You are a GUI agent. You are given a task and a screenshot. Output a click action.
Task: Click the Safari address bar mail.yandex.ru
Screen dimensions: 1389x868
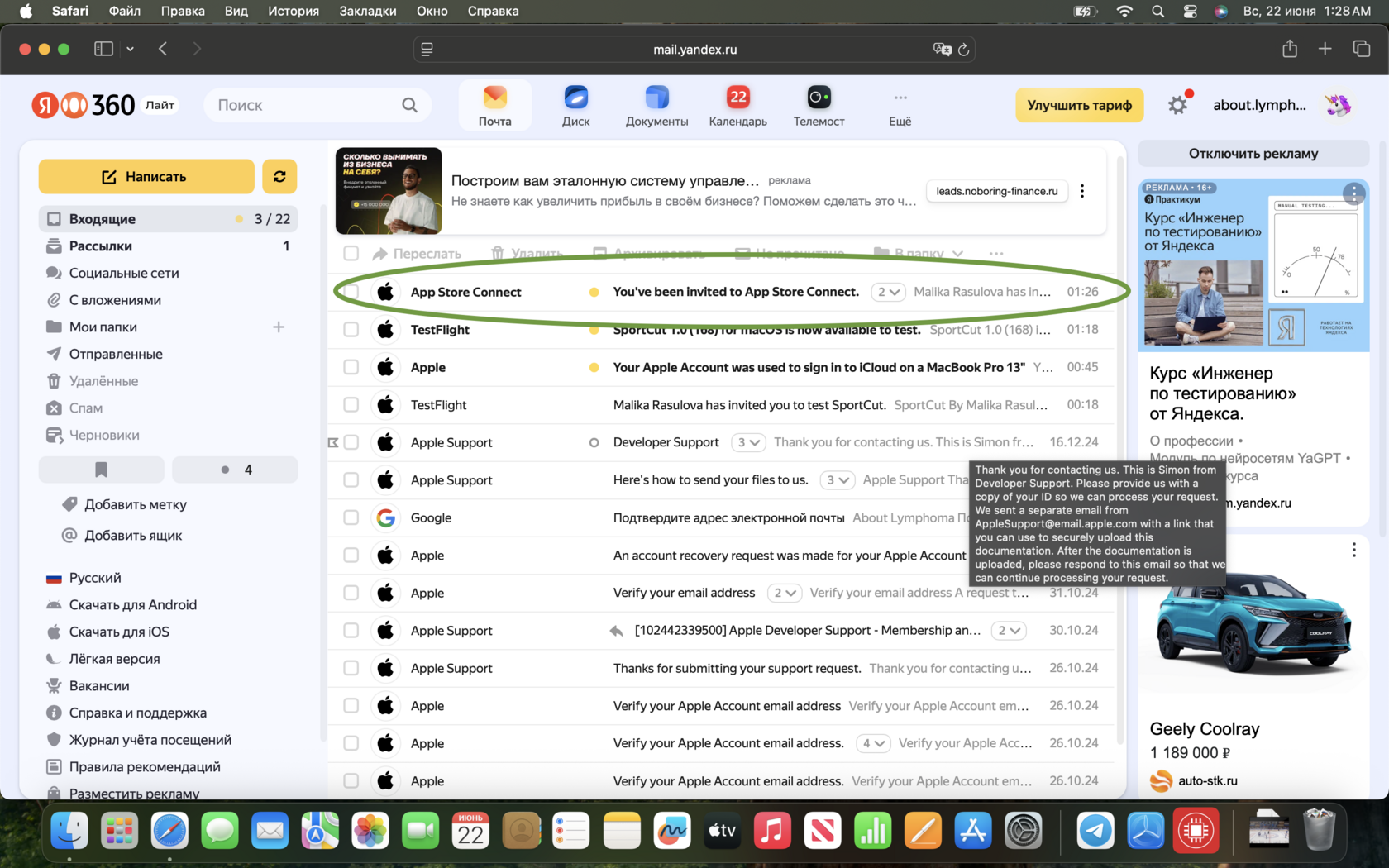tap(694, 50)
